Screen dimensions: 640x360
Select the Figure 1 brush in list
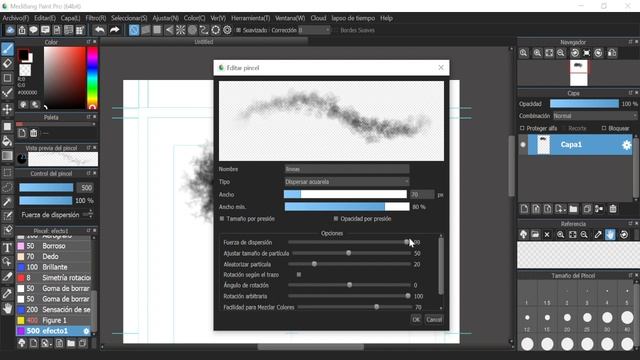pyautogui.click(x=53, y=320)
